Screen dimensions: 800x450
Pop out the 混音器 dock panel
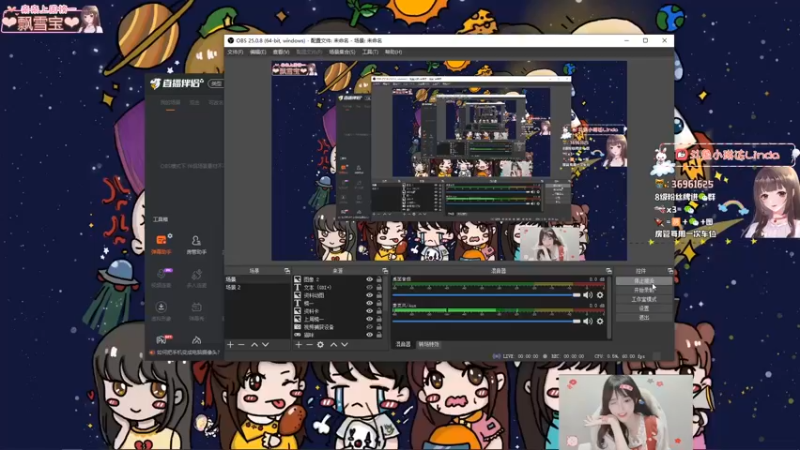point(609,271)
